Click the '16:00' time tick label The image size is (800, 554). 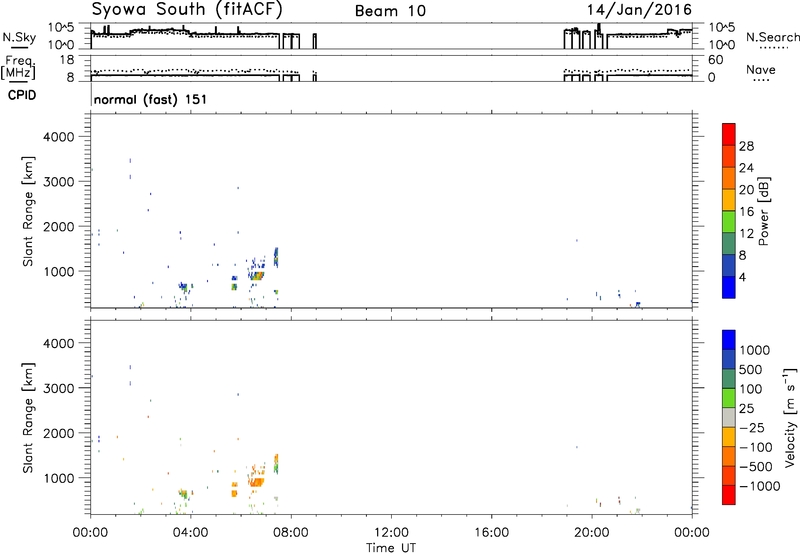tap(491, 533)
